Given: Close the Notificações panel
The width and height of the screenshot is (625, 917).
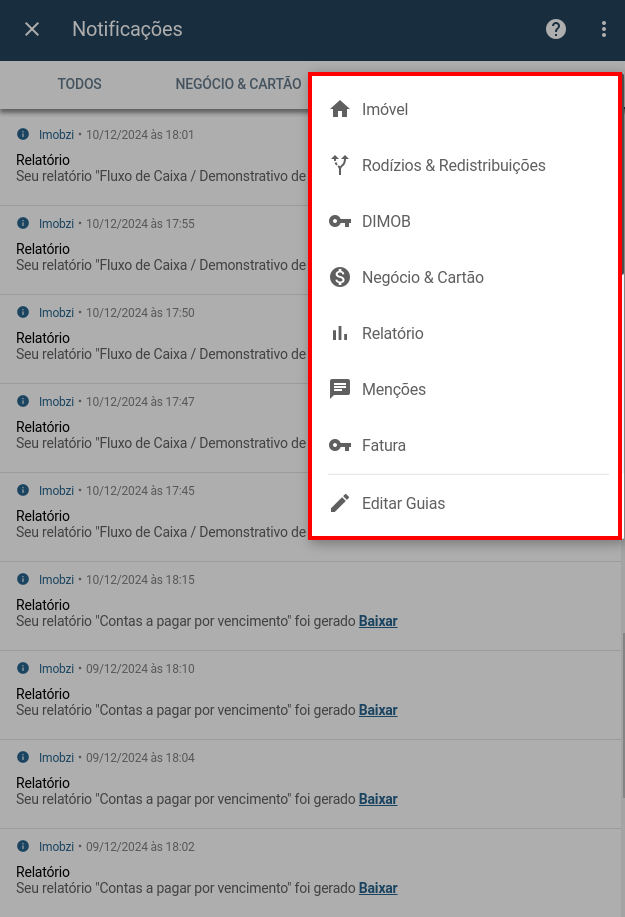Looking at the screenshot, I should 32,29.
